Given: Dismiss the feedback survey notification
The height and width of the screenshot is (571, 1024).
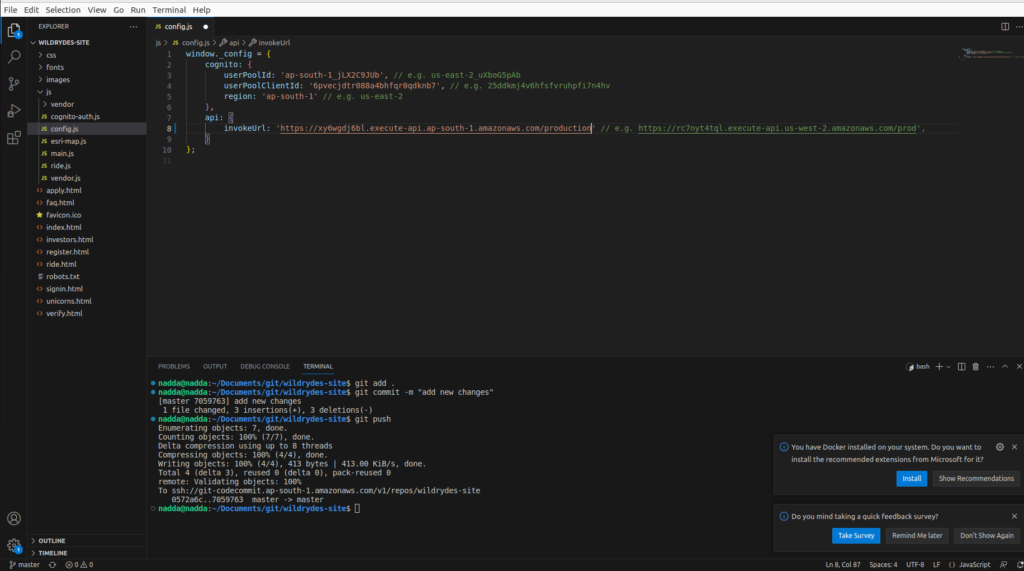Looking at the screenshot, I should (1014, 516).
